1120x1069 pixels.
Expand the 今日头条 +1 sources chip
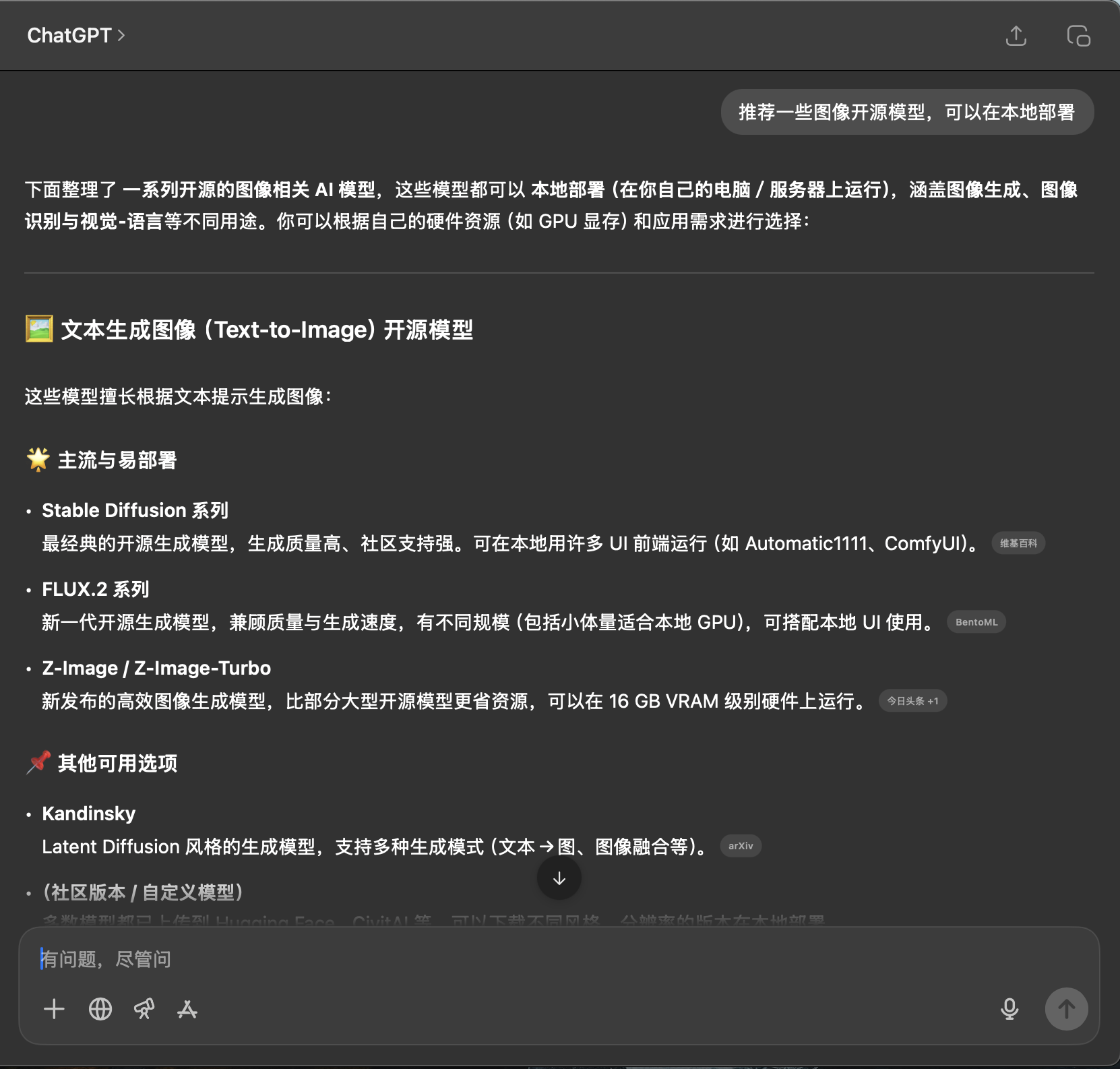click(x=912, y=701)
